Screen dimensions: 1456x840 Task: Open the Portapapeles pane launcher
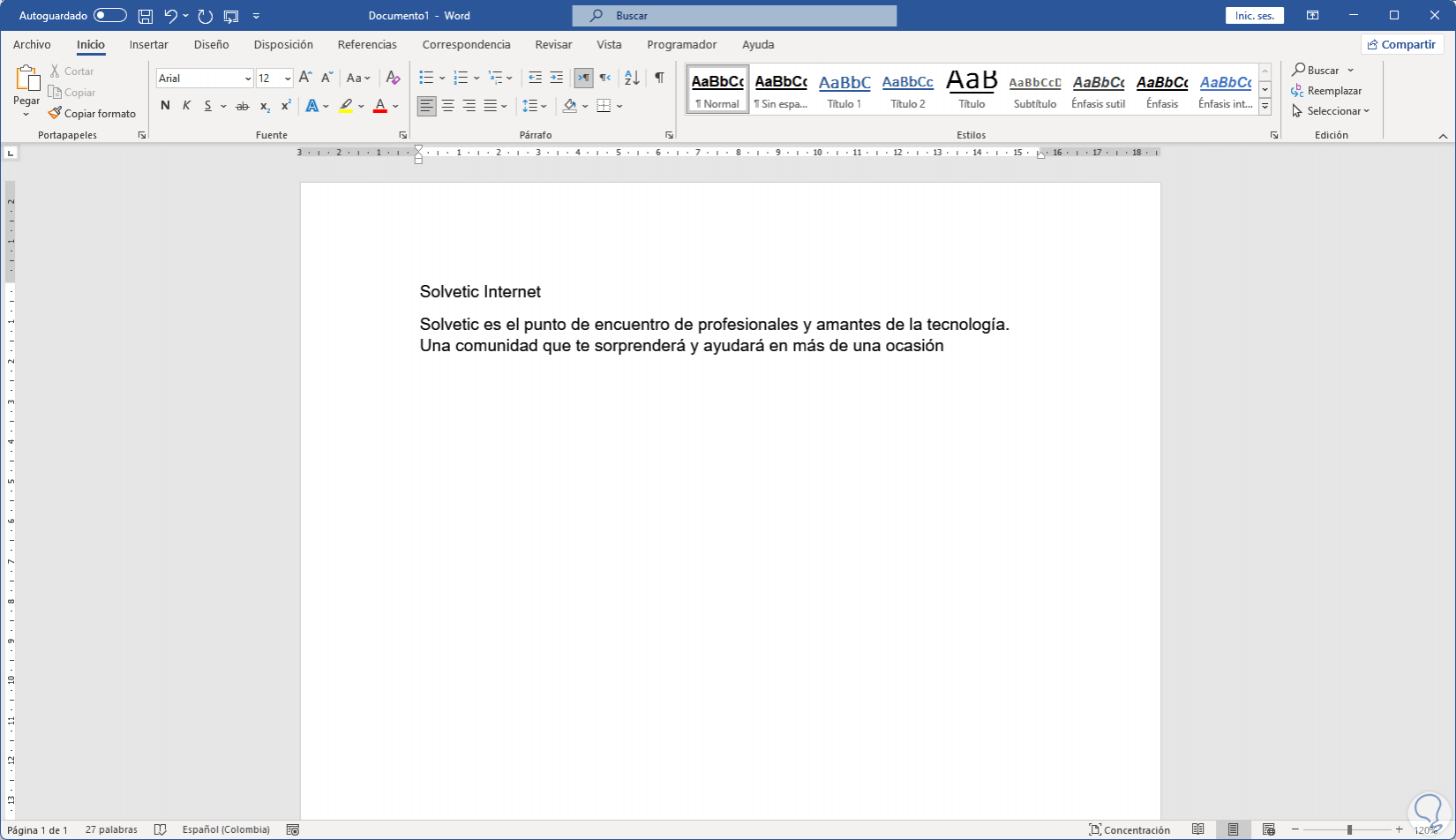tap(142, 135)
